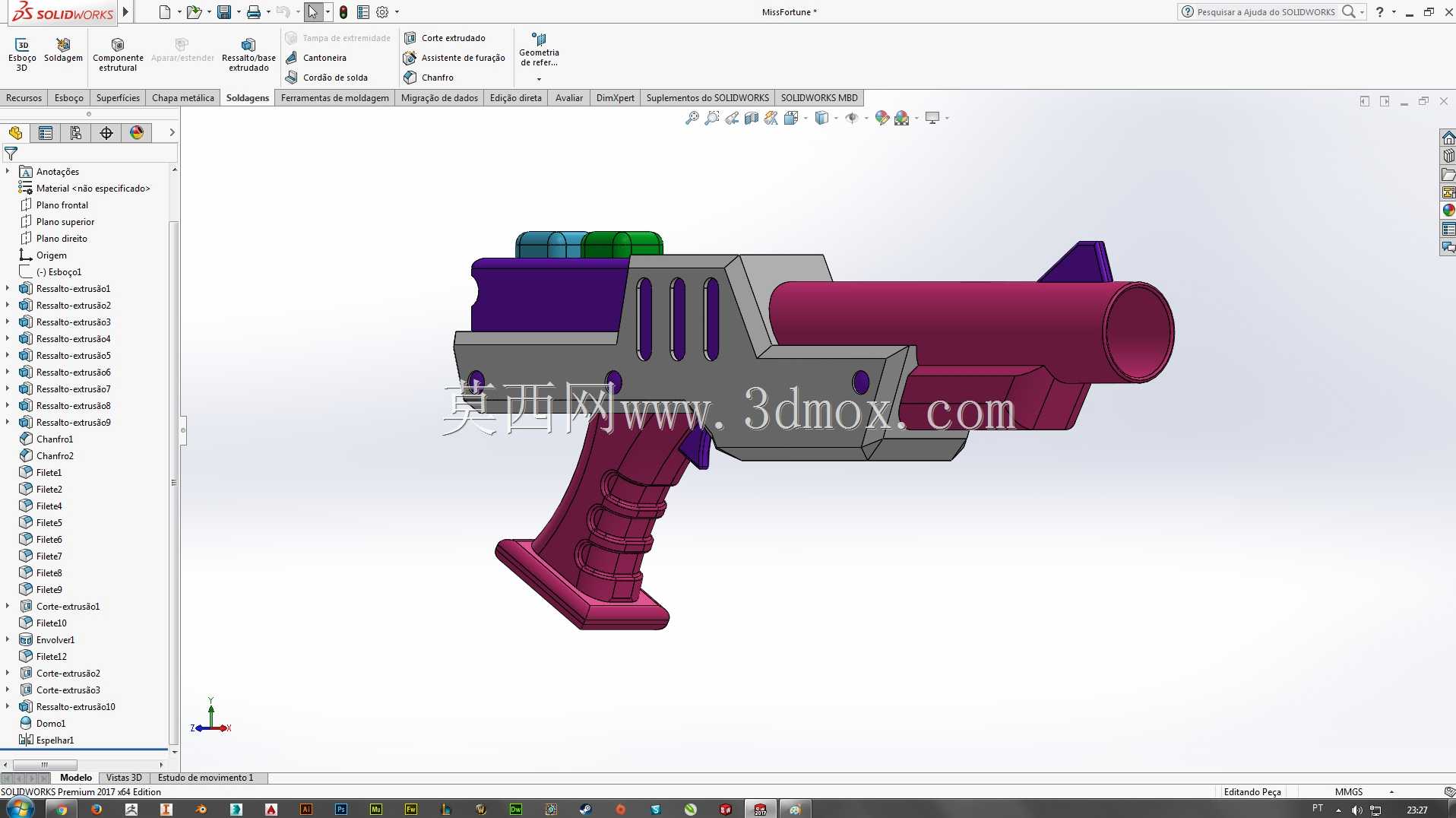Switch to the Recursos tab

(x=24, y=97)
